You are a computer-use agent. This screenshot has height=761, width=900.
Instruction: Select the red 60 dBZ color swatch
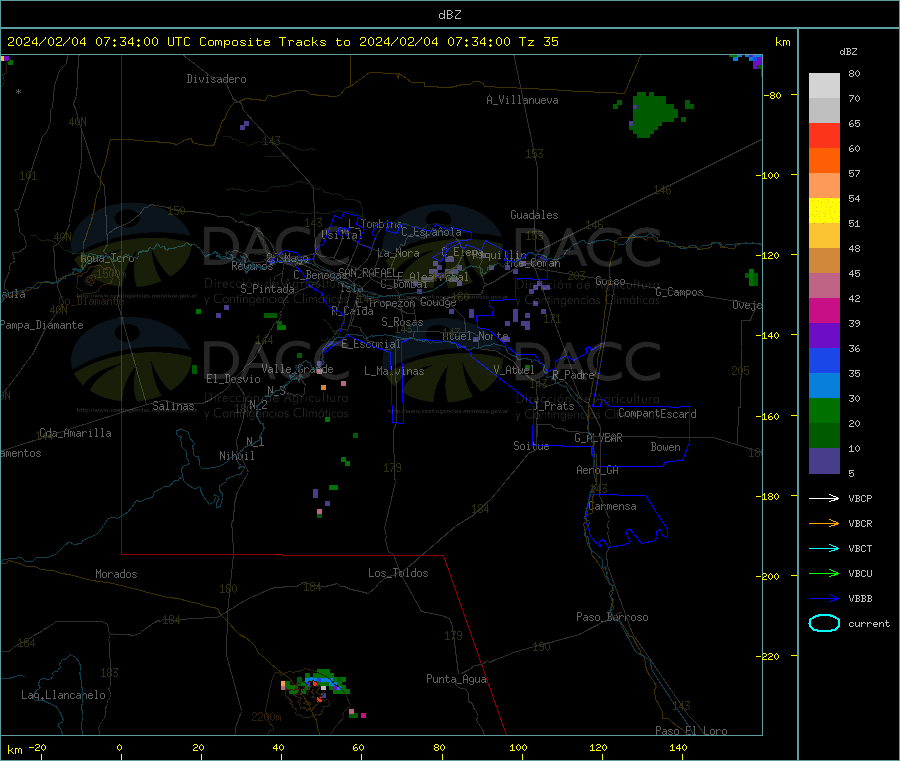[x=824, y=135]
